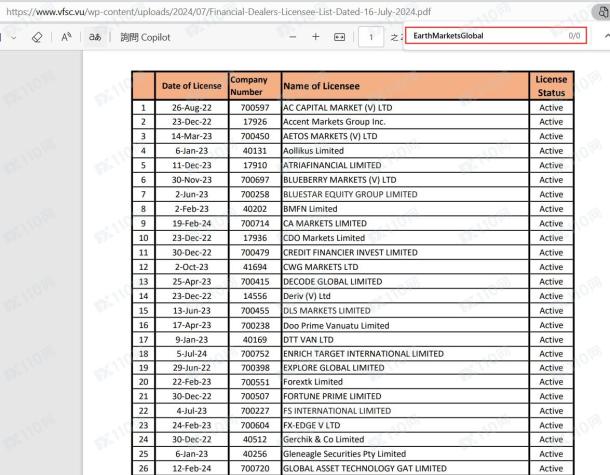
Task: Select 'DECODE GLOBAL LIMITED' licensee name
Action: pyautogui.click(x=333, y=282)
